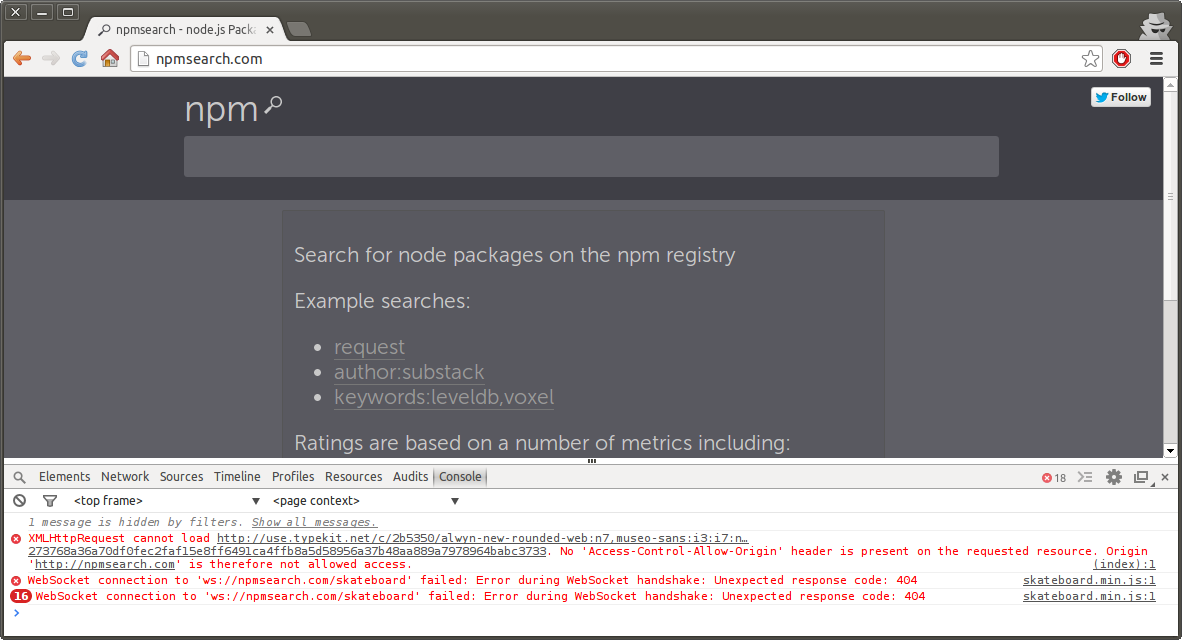Focus the npm package search box

(x=591, y=157)
